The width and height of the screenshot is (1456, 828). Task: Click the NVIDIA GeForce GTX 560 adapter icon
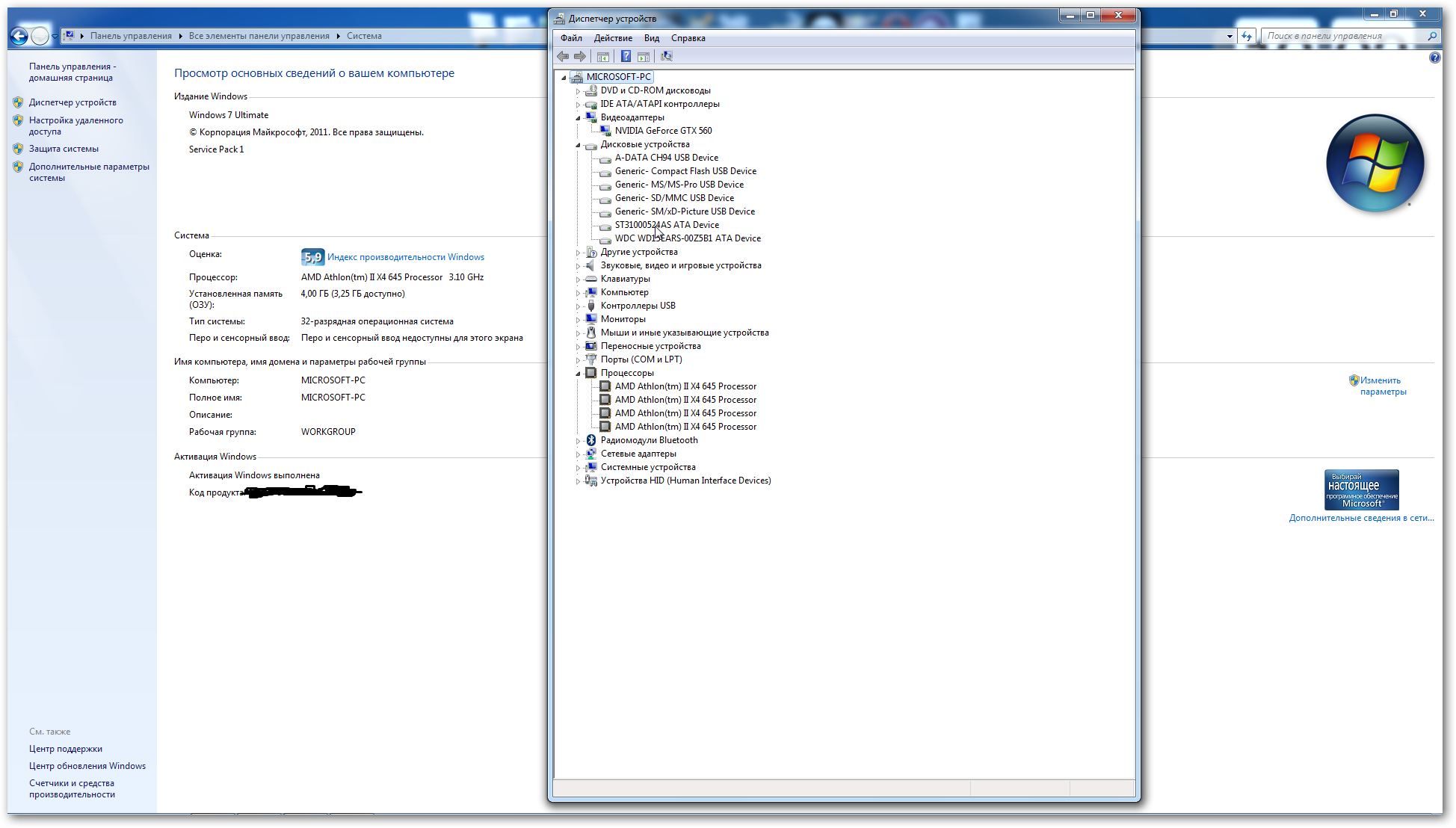(x=605, y=131)
